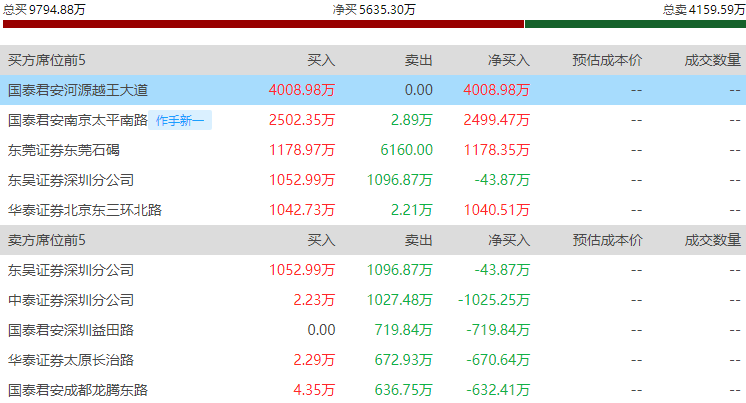Click the -632.41万 net buy value
The height and width of the screenshot is (403, 746).
click(498, 390)
